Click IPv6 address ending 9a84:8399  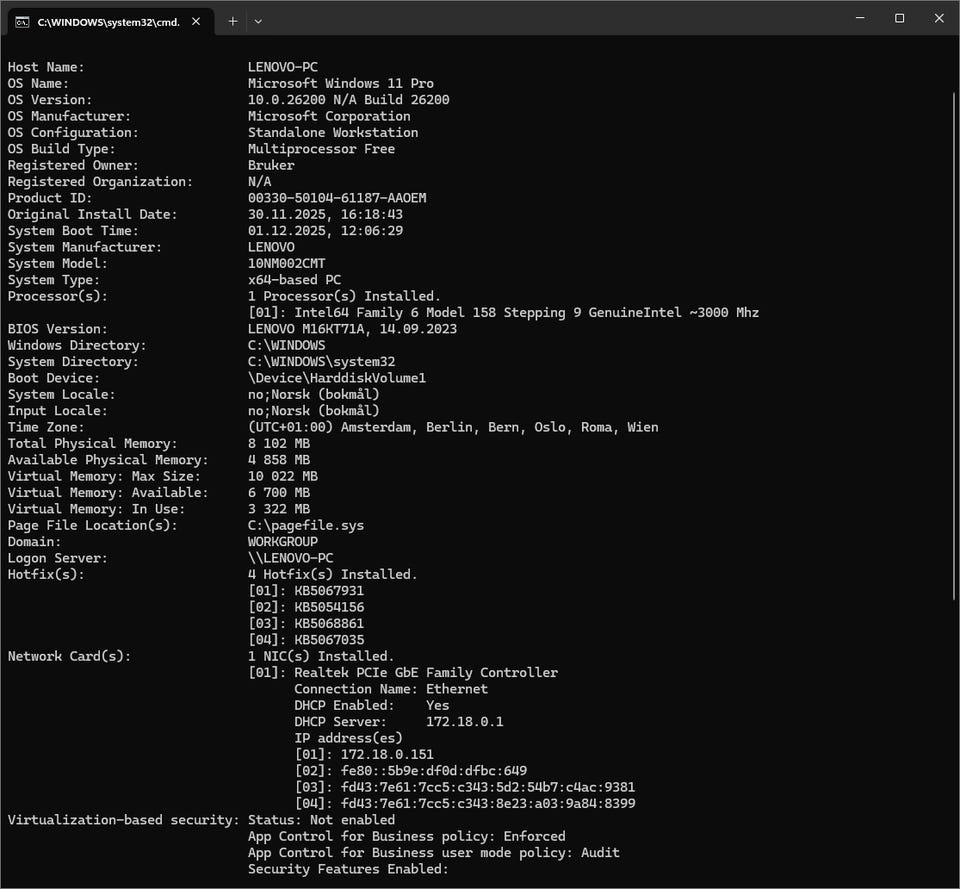click(x=488, y=804)
